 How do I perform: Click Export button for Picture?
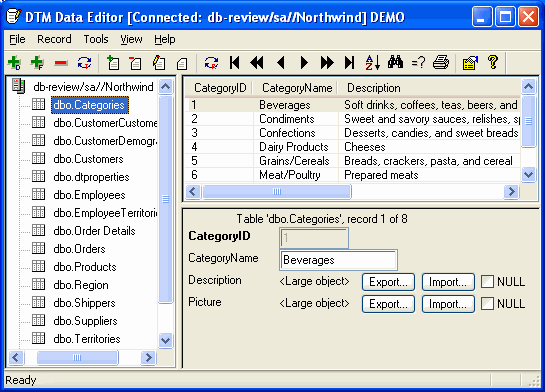[388, 304]
